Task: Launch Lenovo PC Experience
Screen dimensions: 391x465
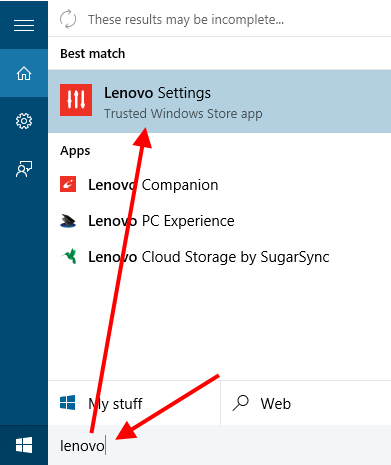Action: [x=220, y=221]
